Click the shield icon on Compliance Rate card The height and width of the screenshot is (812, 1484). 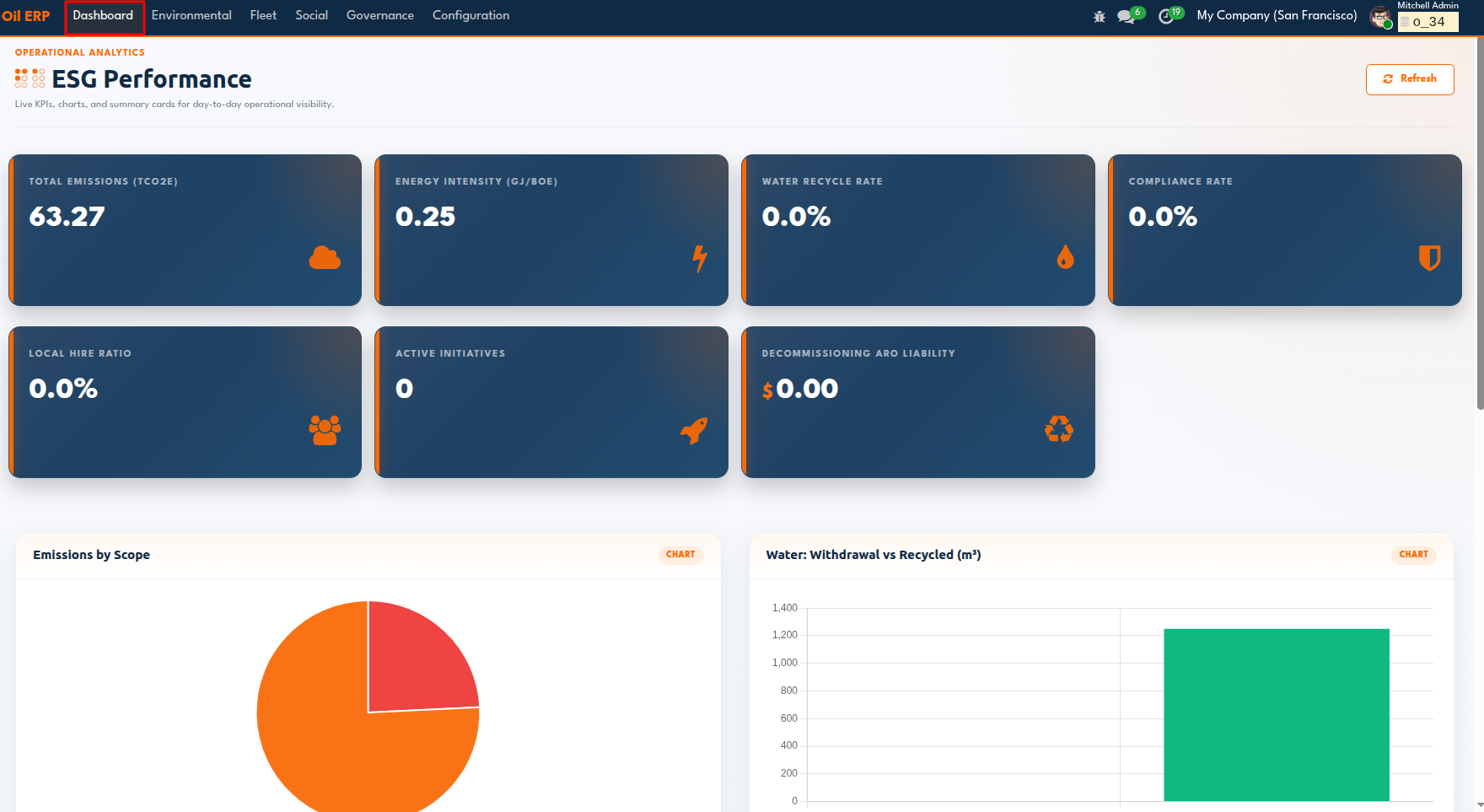[1429, 258]
